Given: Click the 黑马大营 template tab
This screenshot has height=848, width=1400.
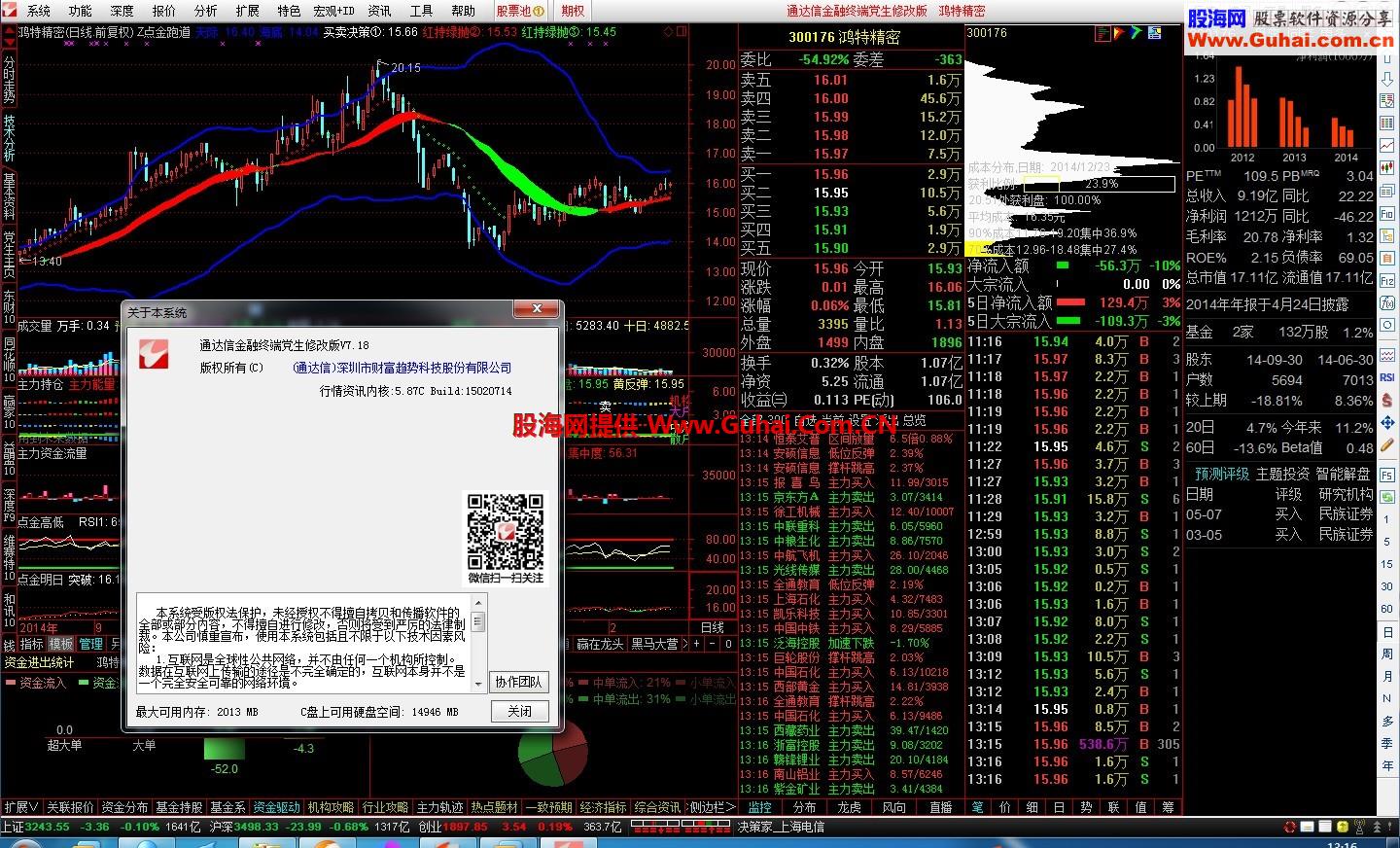Looking at the screenshot, I should coord(655,644).
